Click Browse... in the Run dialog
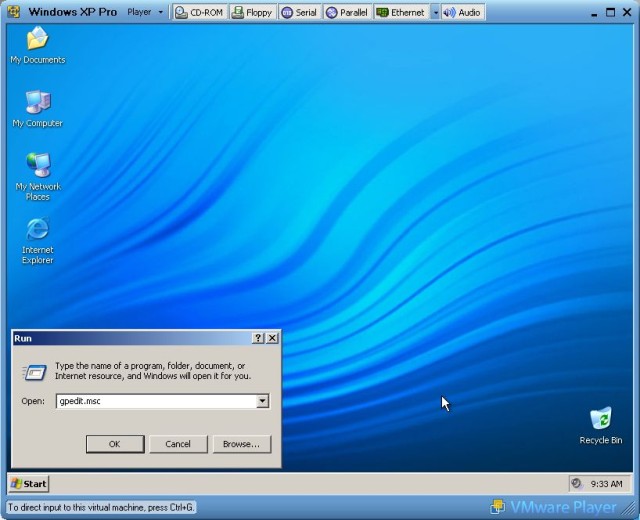This screenshot has width=640, height=520. pos(242,444)
